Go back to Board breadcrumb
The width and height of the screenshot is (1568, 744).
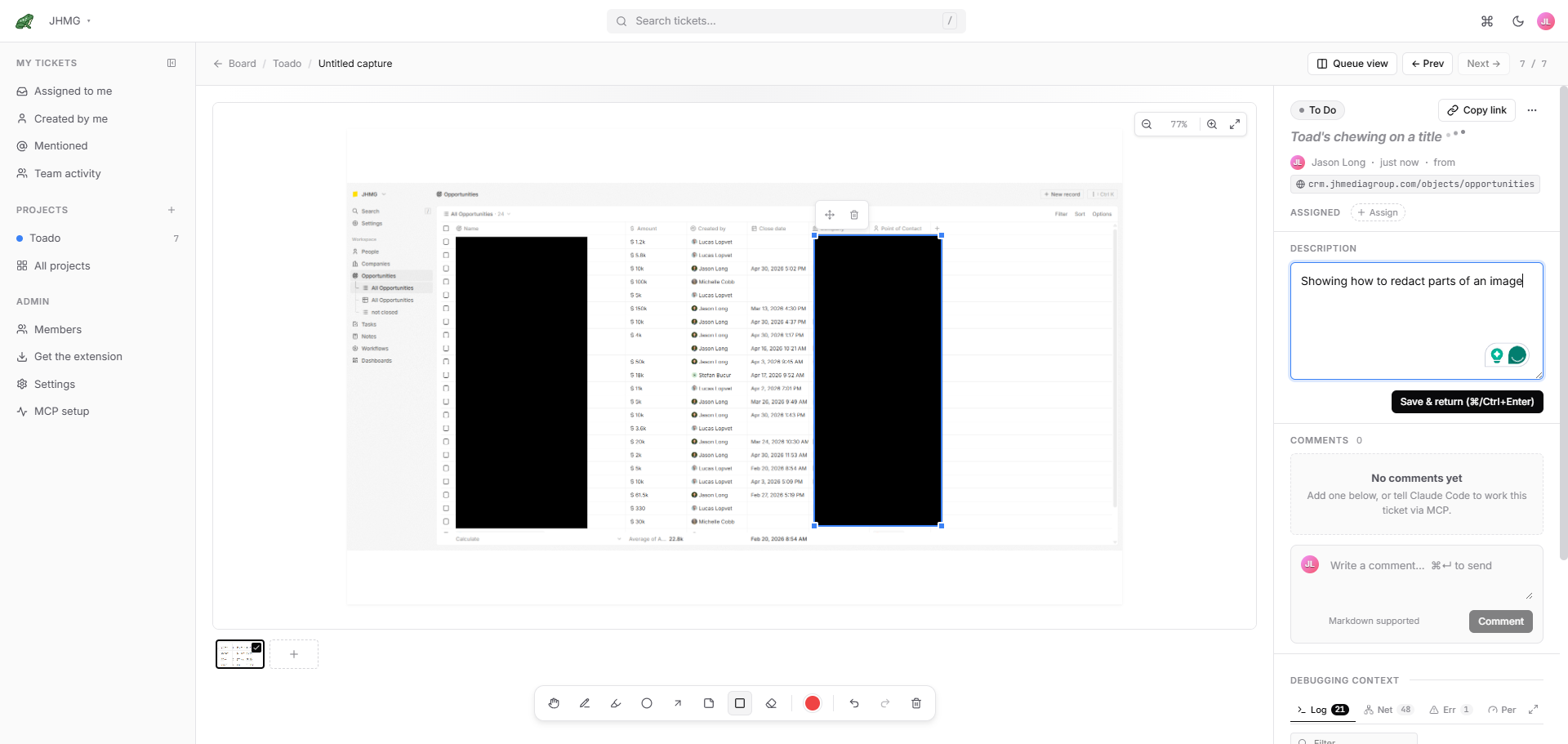(234, 64)
